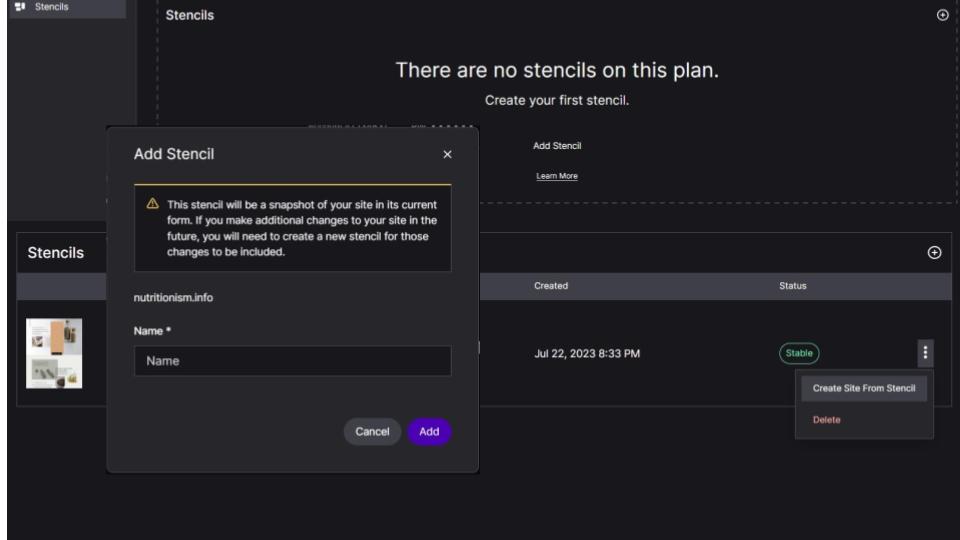This screenshot has height=540, width=960.
Task: Focus the Name input field
Action: click(293, 361)
